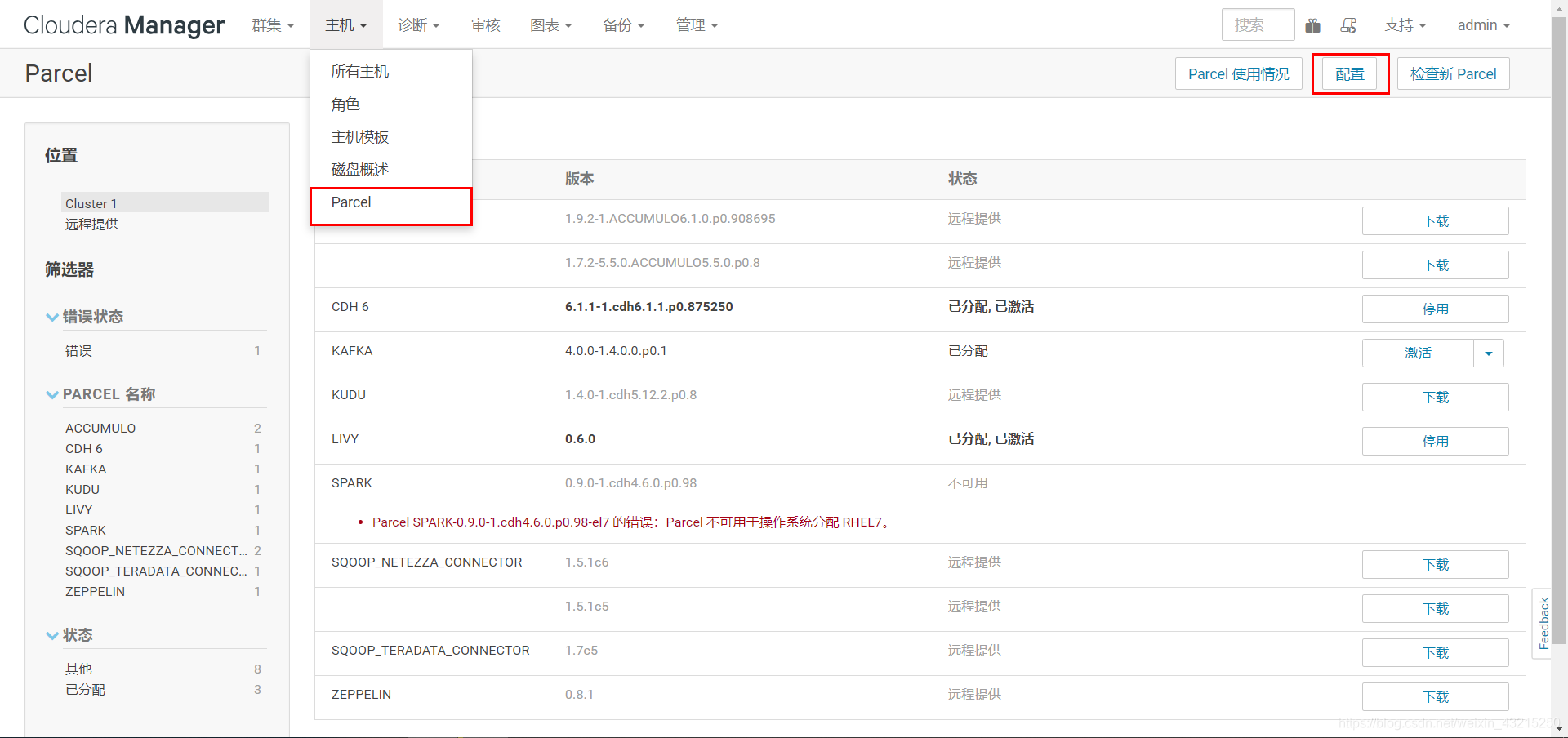
Task: Click KAFKA version 4.0.0-1.4.0.0.p0.1
Action: 616,351
